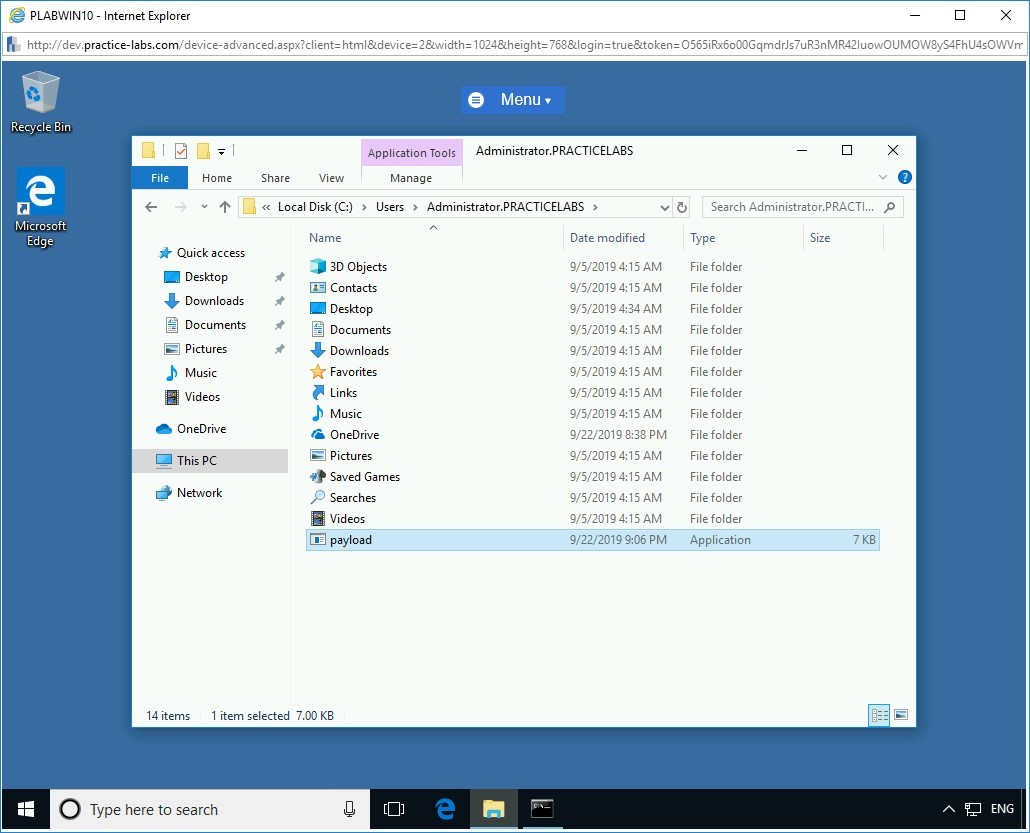Click the Up arrow navigation button
This screenshot has height=833, width=1030.
[224, 207]
